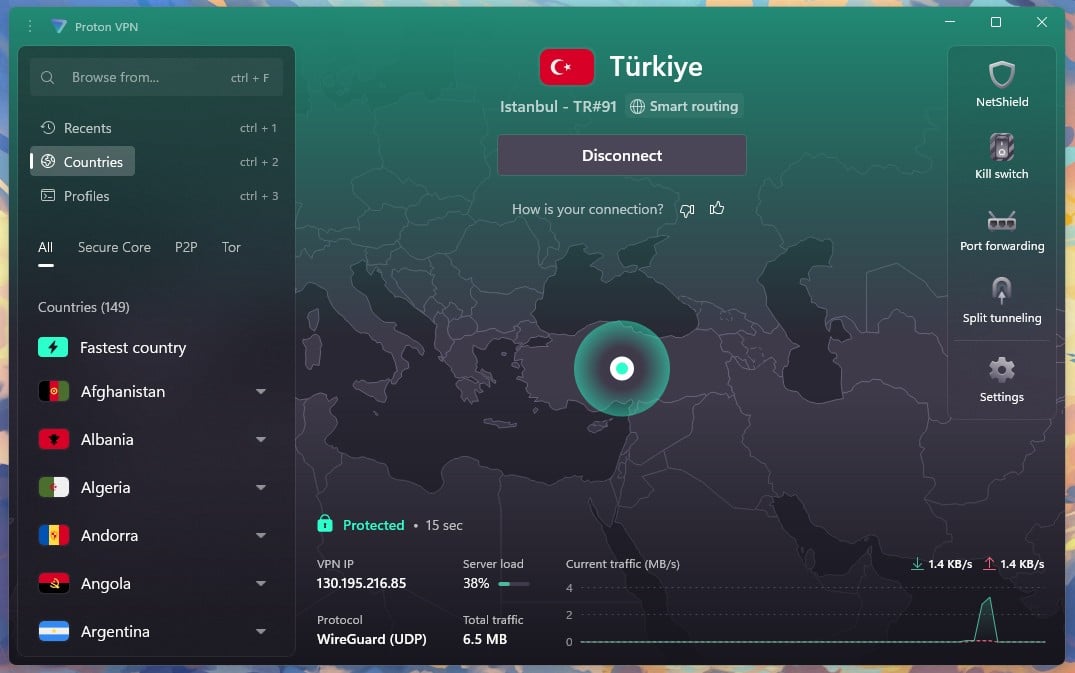
Task: Click the Fastest country lightning icon
Action: [x=53, y=347]
